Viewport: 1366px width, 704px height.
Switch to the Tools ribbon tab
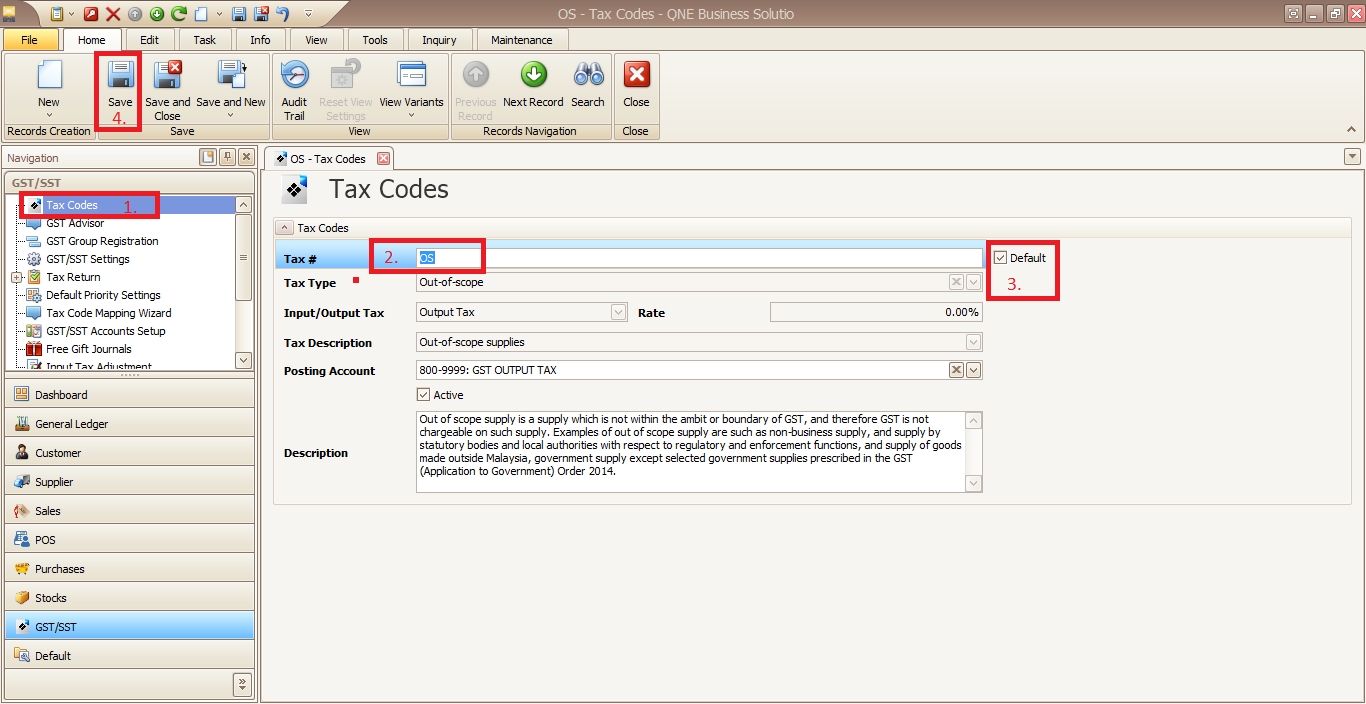(375, 40)
